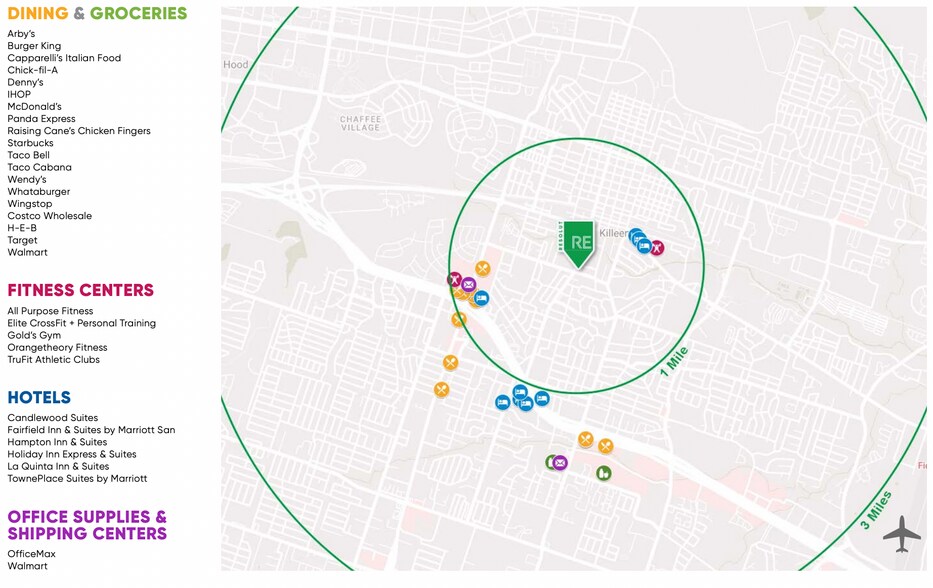
Task: Click the easternmost orange dining icon
Action: click(605, 446)
